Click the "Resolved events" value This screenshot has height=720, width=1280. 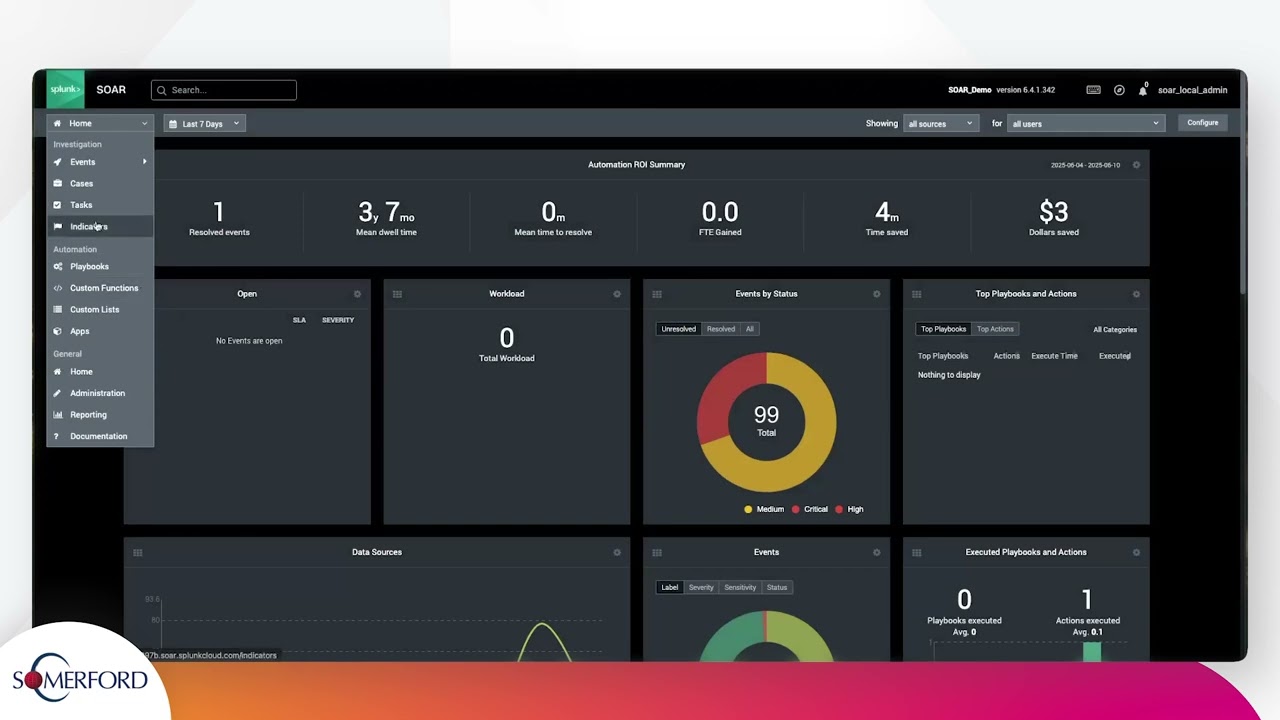[x=219, y=212]
